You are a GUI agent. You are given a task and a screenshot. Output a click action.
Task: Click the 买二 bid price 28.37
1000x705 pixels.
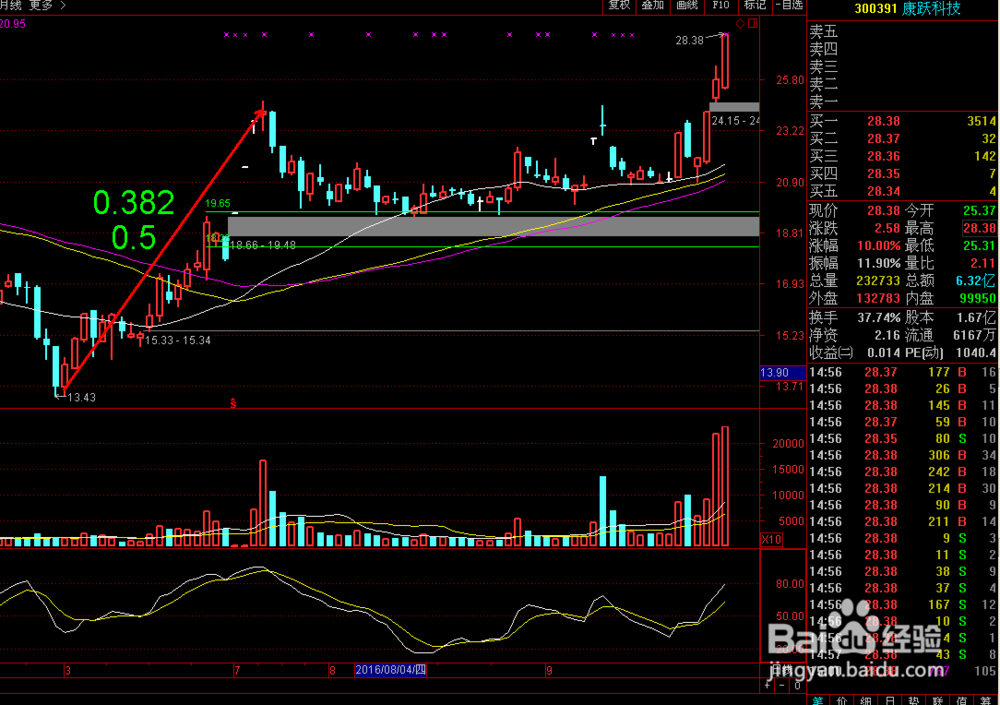coord(883,138)
